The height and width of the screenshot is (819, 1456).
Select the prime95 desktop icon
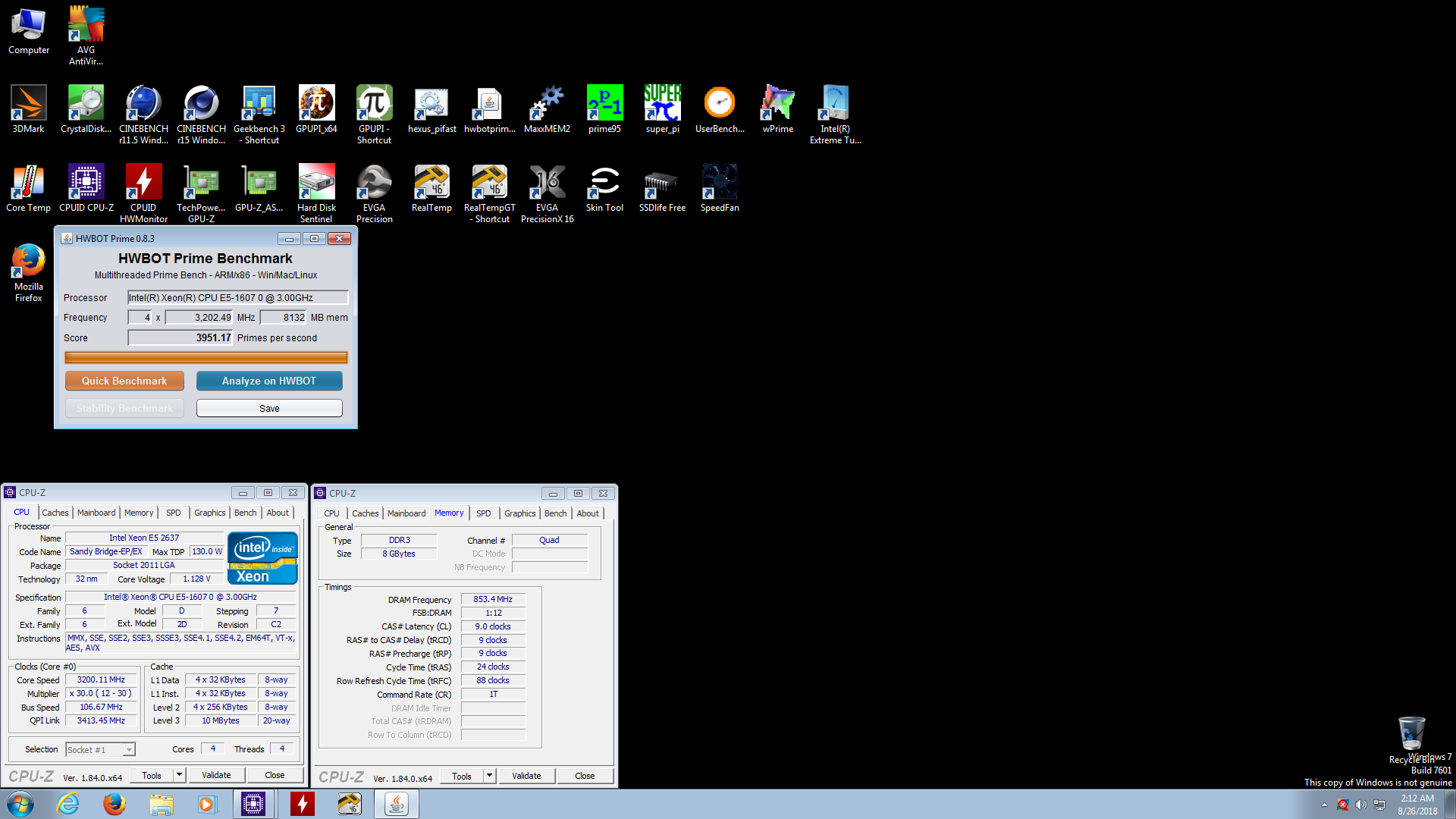click(x=604, y=110)
